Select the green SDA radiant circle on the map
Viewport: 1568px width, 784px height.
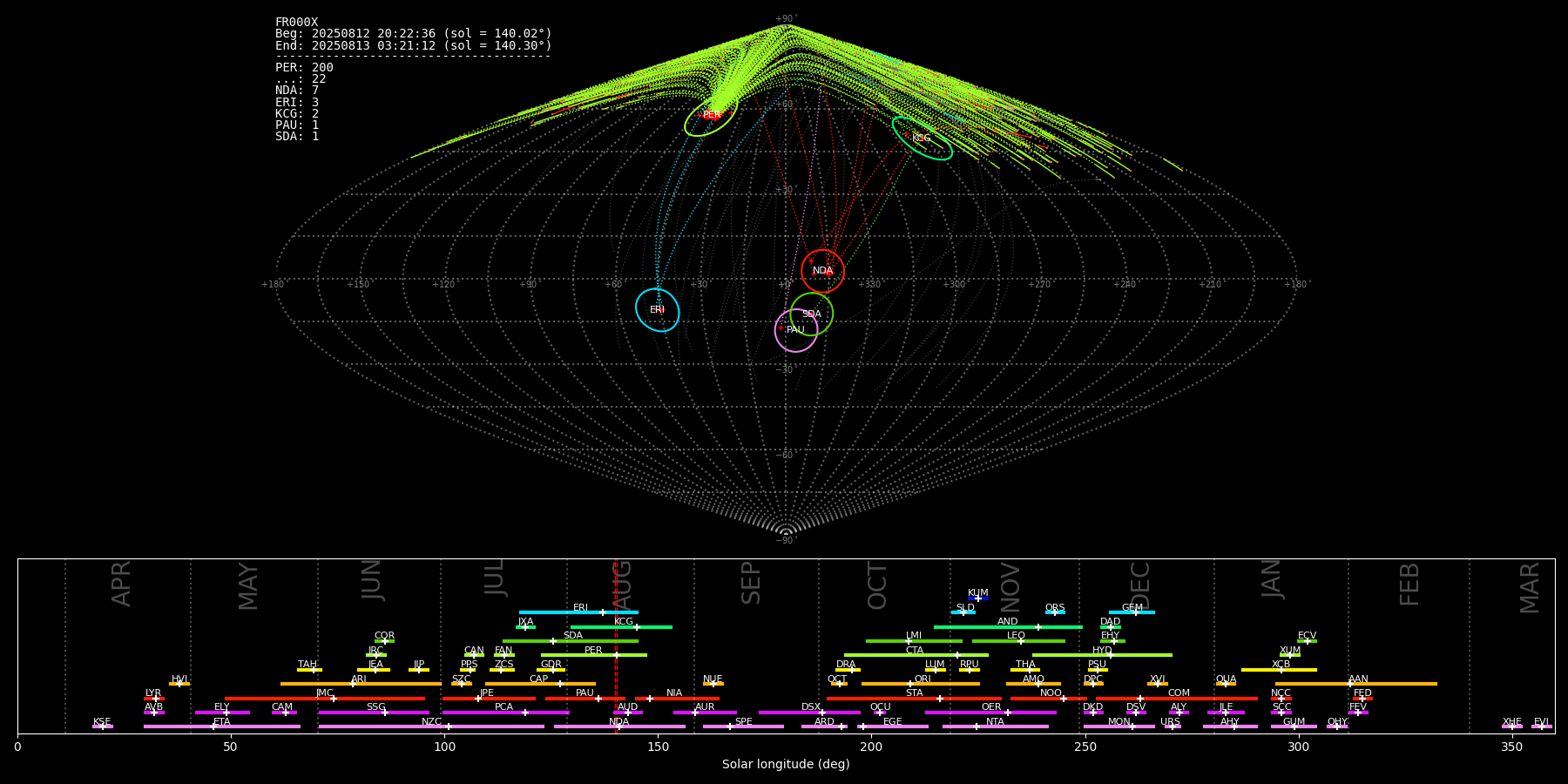[x=811, y=314]
